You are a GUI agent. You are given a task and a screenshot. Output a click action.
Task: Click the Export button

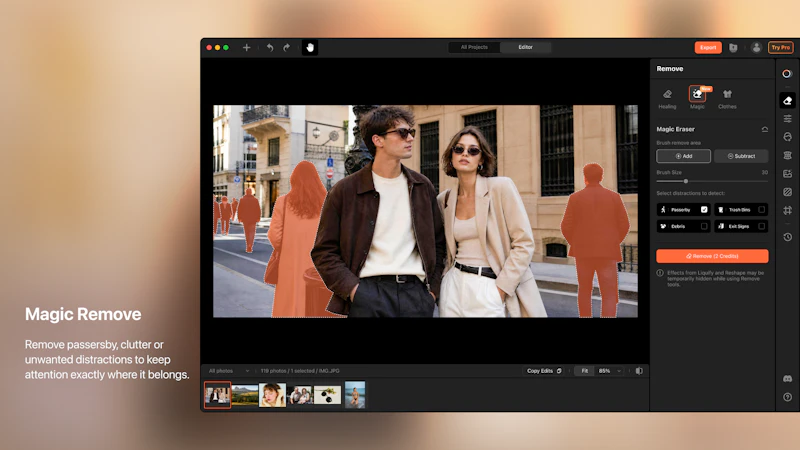point(708,47)
